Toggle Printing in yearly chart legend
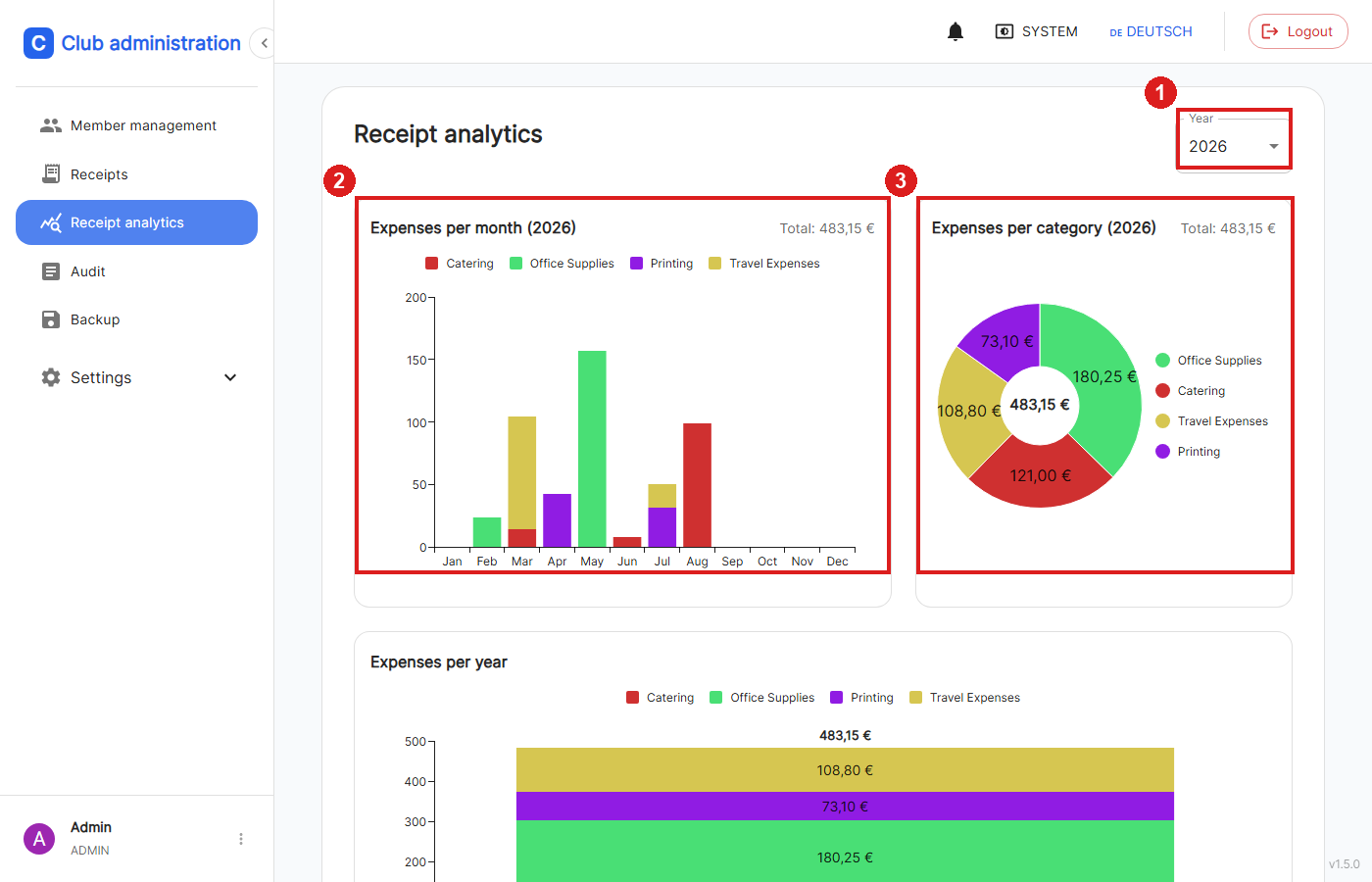 (862, 698)
